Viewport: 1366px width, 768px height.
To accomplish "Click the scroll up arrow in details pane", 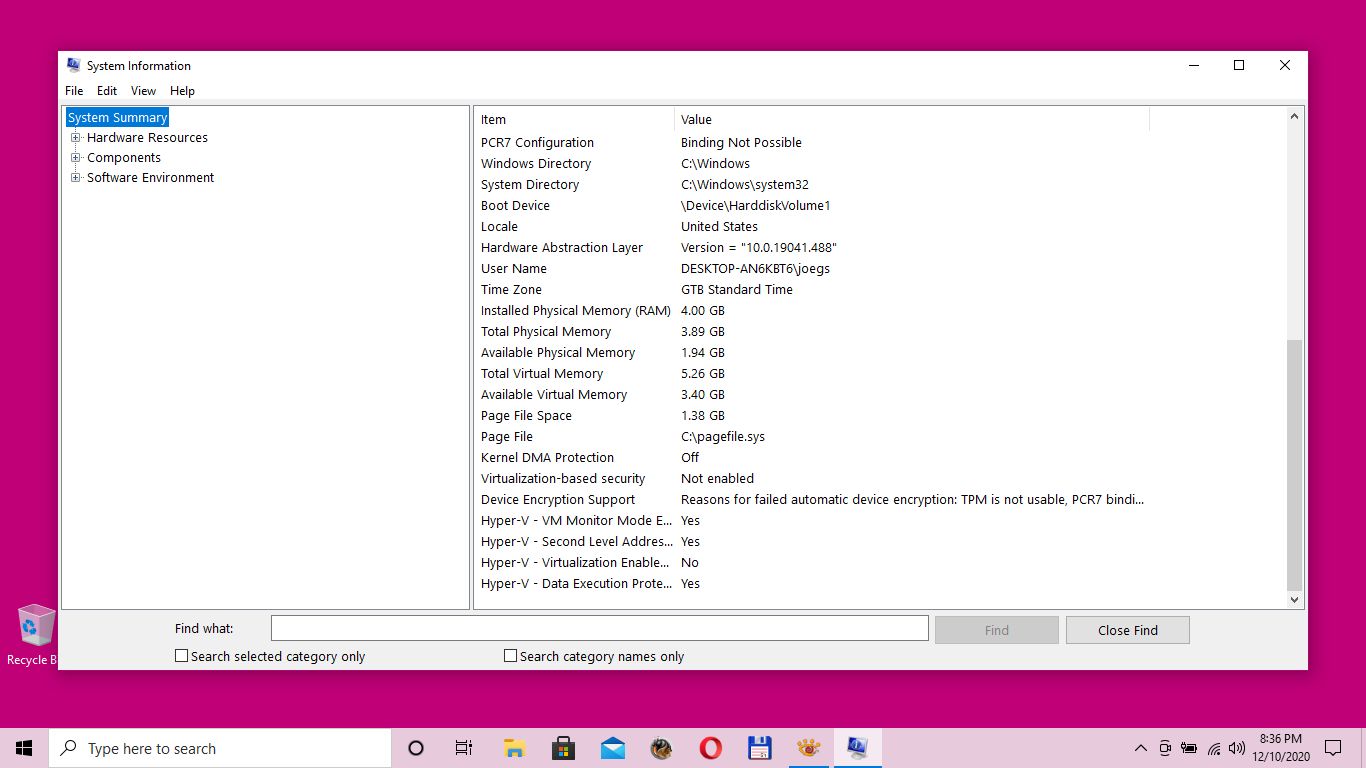I will click(1294, 117).
